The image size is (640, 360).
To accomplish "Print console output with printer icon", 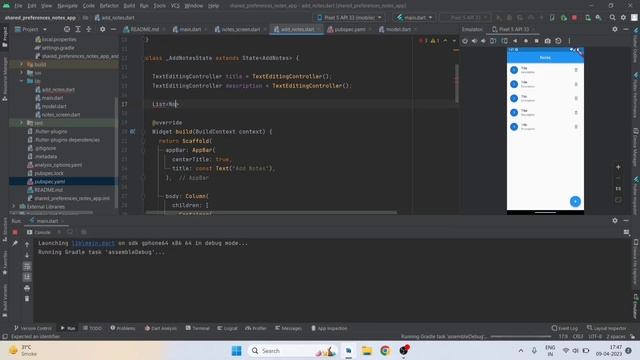I will 27,288.
